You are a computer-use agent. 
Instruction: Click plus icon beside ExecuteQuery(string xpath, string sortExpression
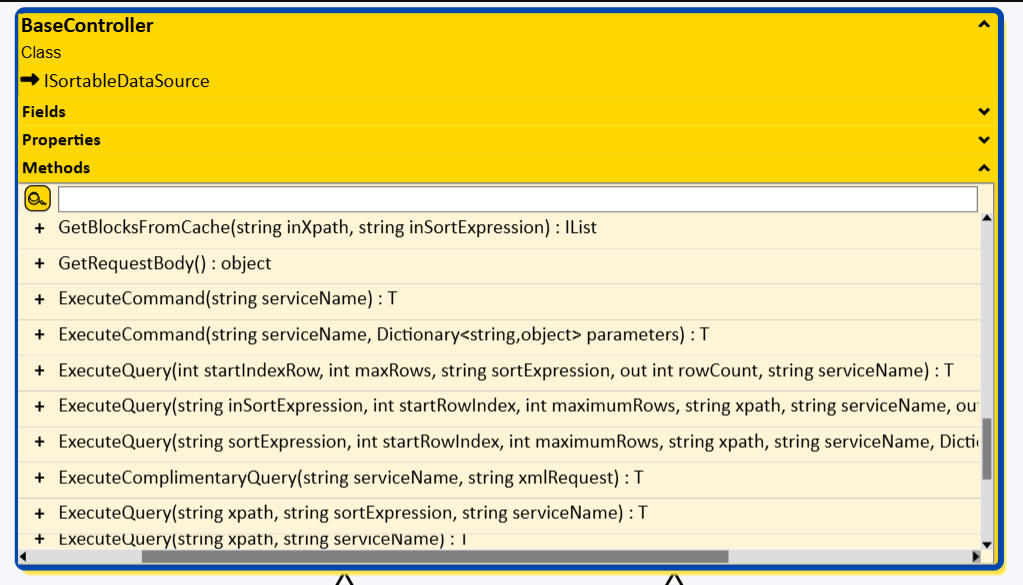point(40,514)
